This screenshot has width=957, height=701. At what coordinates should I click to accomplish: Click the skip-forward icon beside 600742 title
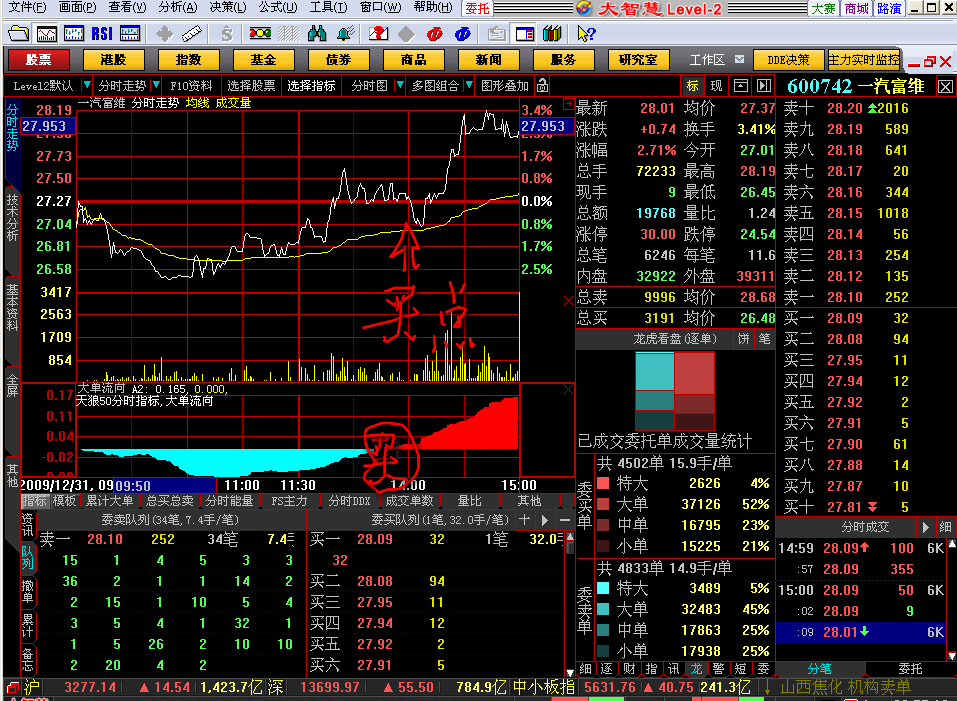coord(764,85)
